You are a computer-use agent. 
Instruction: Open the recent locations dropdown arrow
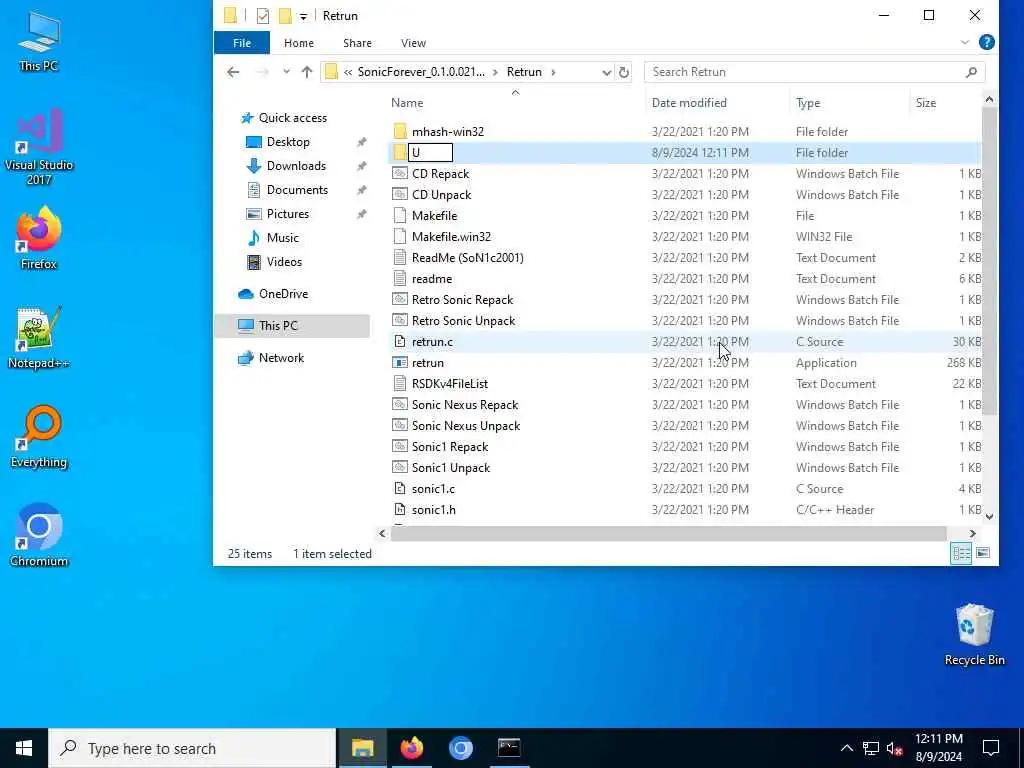[286, 72]
